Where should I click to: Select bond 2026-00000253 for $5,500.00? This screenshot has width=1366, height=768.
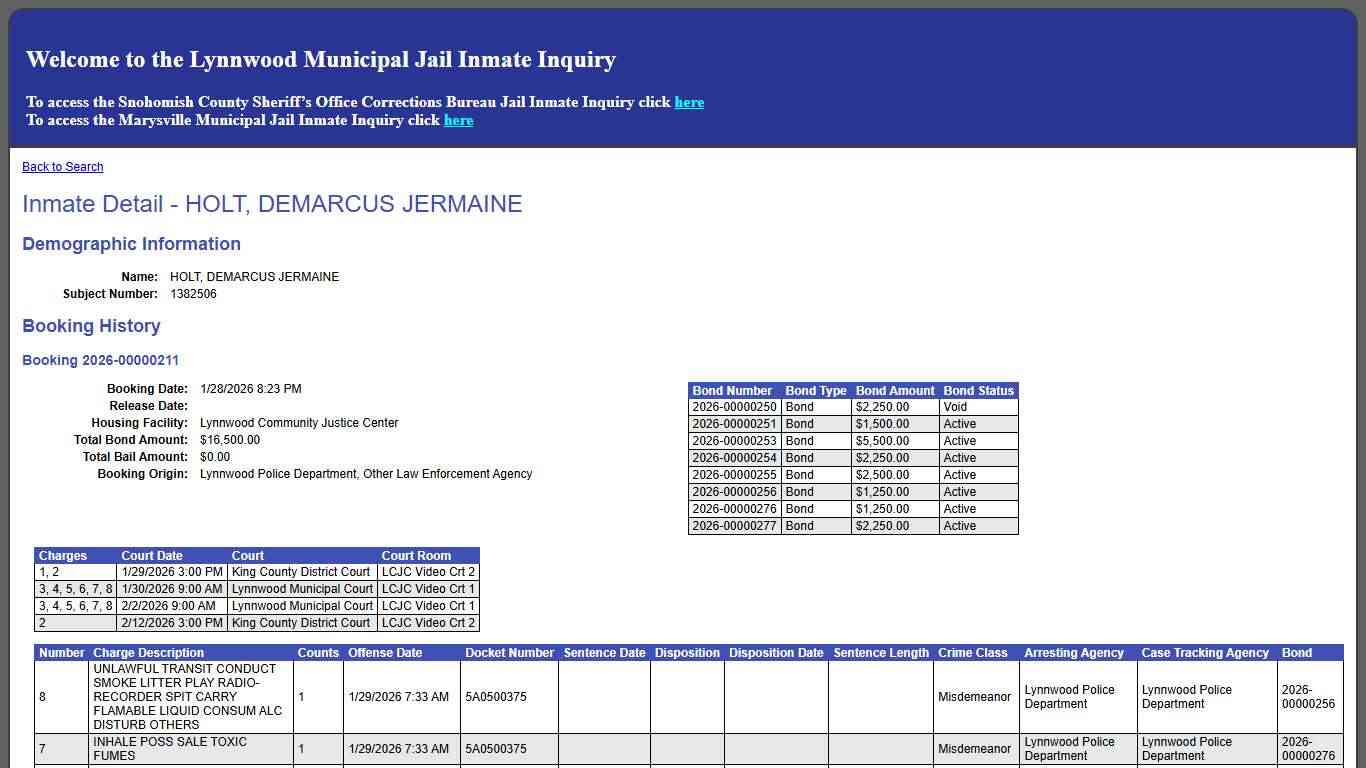pyautogui.click(x=733, y=441)
